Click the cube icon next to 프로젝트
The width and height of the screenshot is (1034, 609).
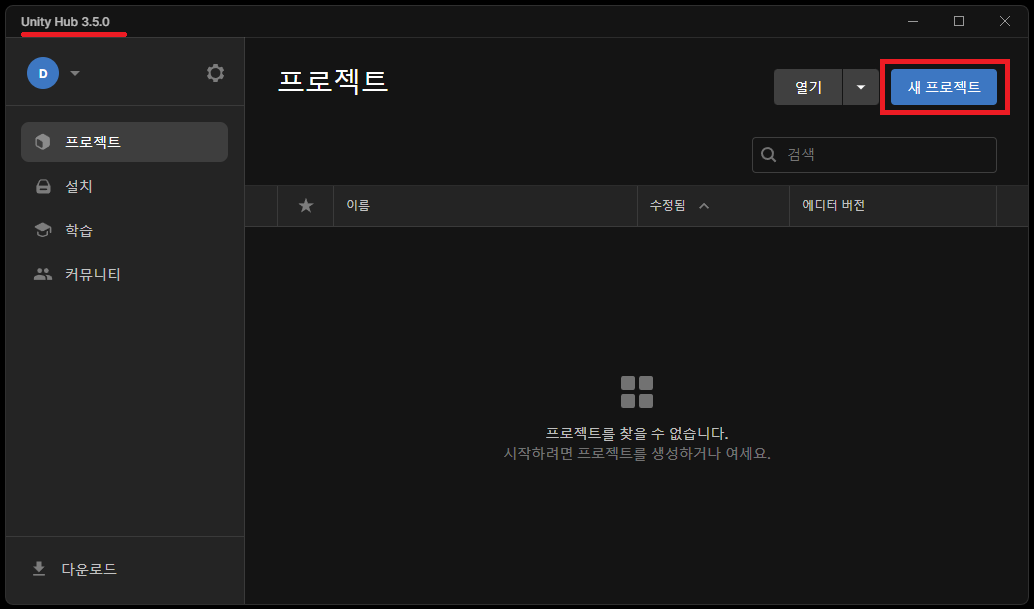click(x=43, y=142)
